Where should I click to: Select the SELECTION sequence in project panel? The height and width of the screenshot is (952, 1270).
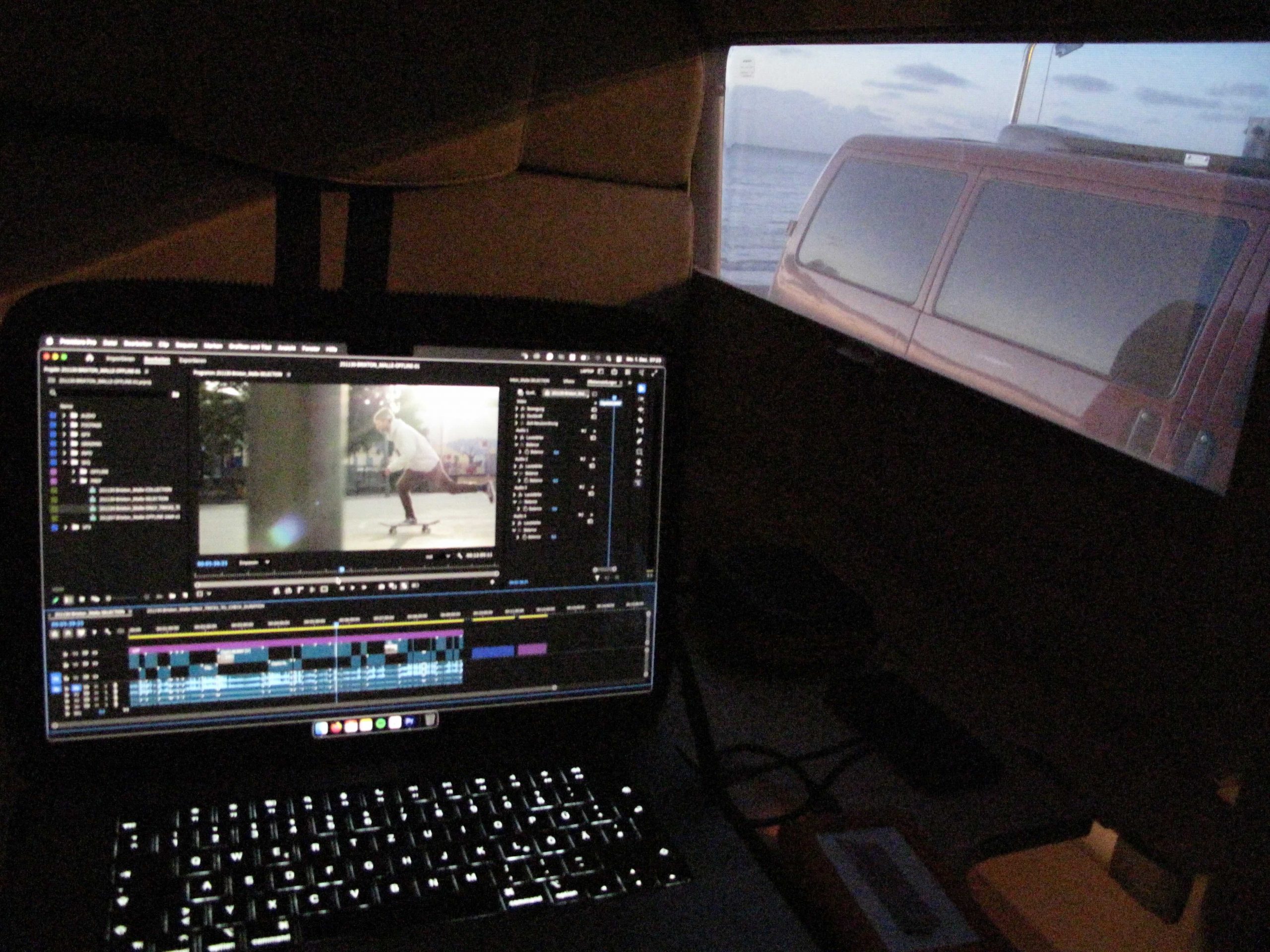[135, 499]
